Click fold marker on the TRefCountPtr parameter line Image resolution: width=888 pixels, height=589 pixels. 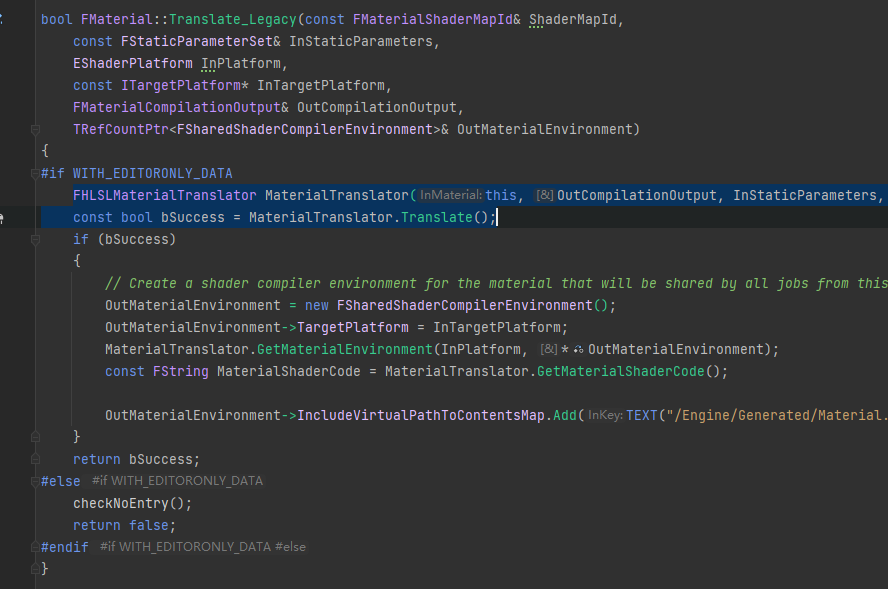coord(35,129)
